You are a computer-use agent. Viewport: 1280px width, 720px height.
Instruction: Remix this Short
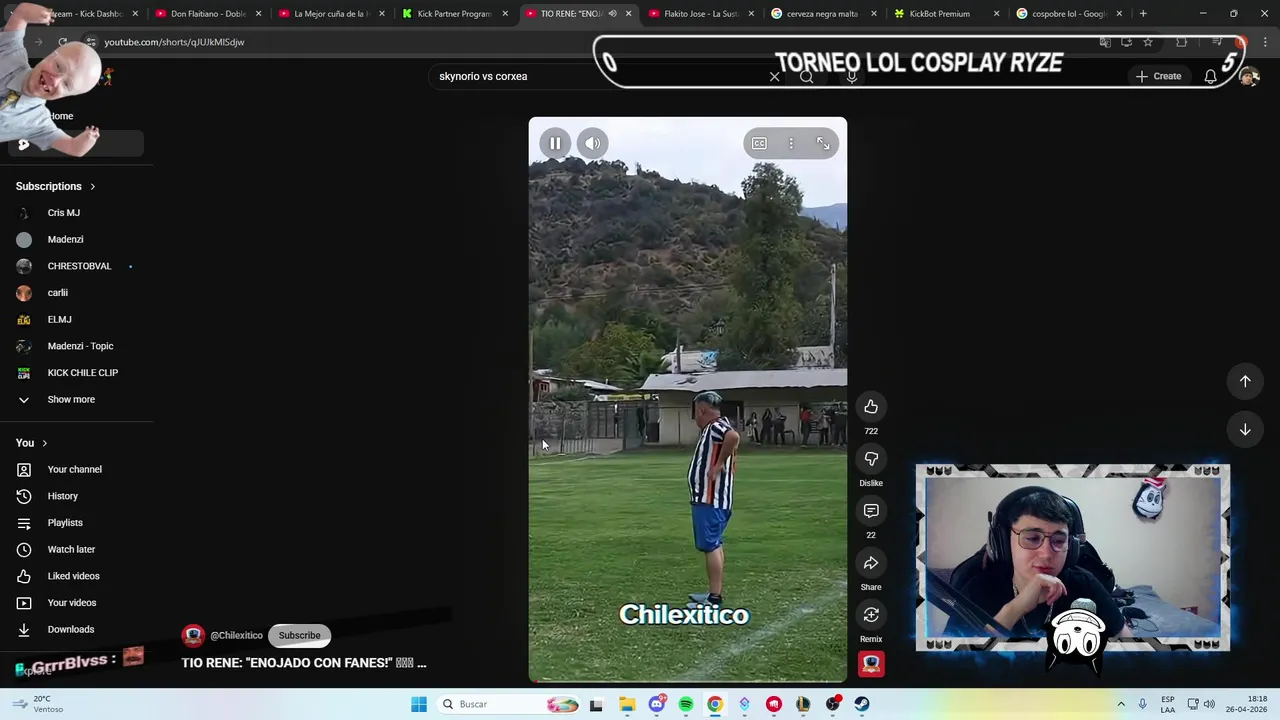pyautogui.click(x=871, y=614)
